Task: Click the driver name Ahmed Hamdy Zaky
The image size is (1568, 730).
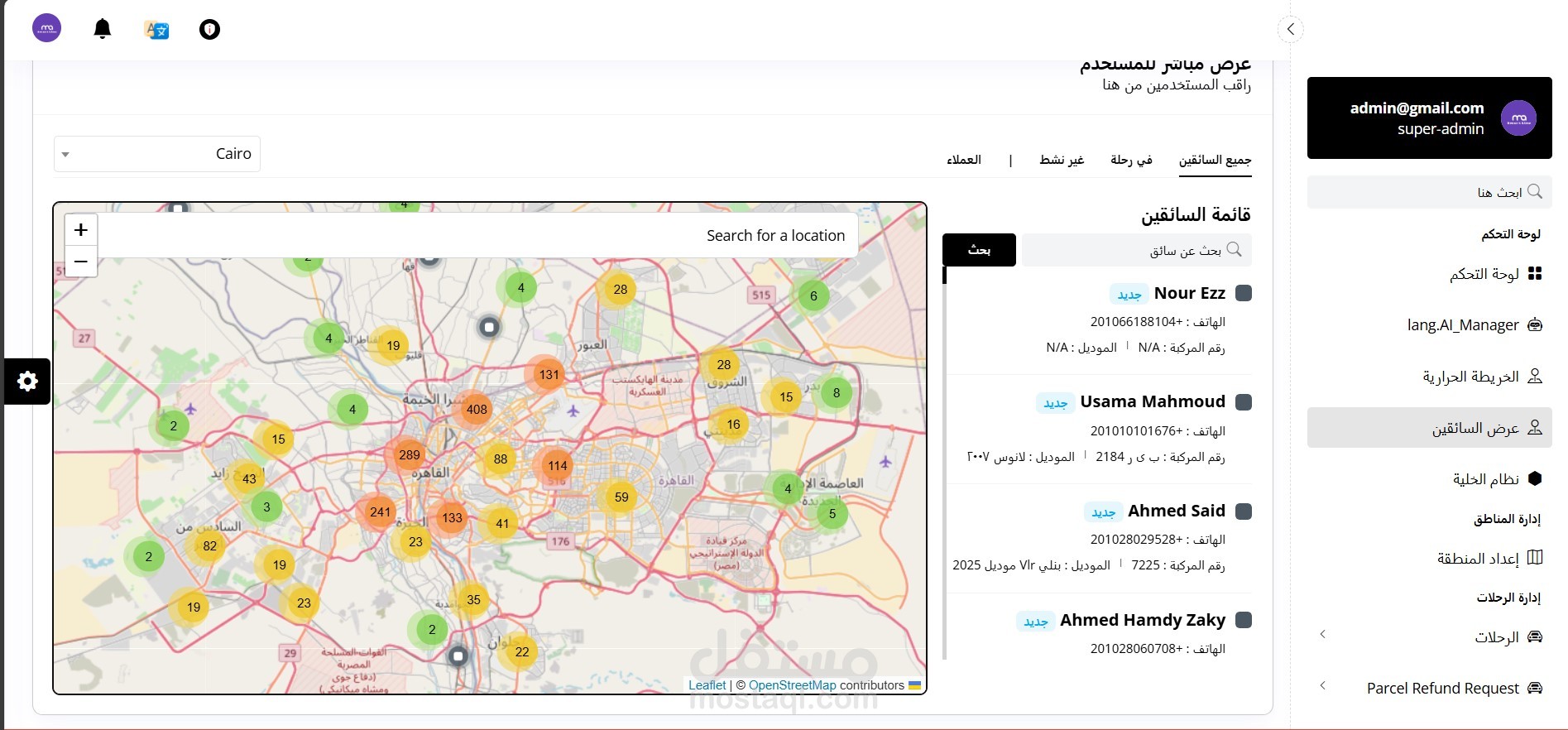Action: 1143,620
